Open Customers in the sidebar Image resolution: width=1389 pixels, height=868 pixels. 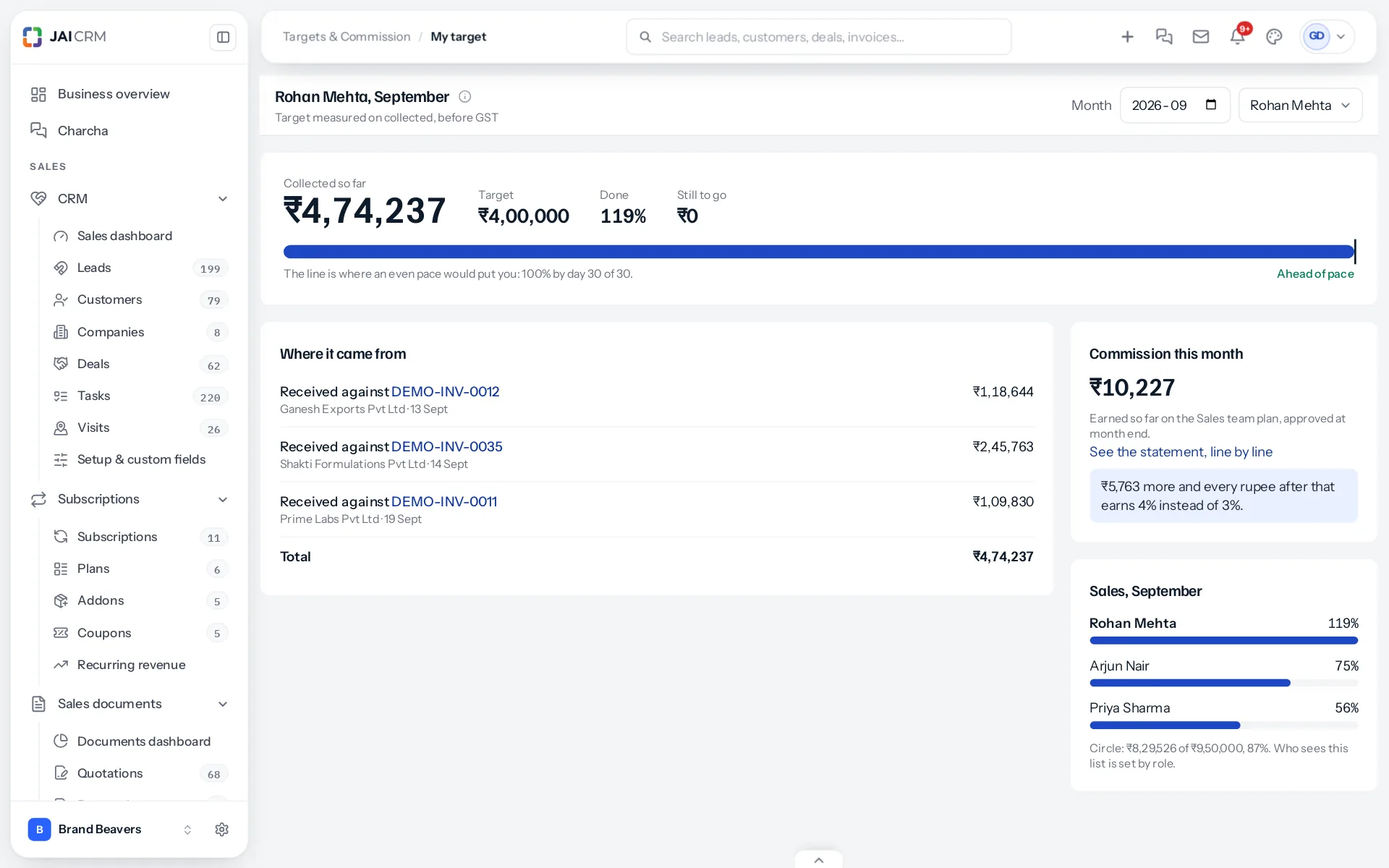(x=140, y=299)
